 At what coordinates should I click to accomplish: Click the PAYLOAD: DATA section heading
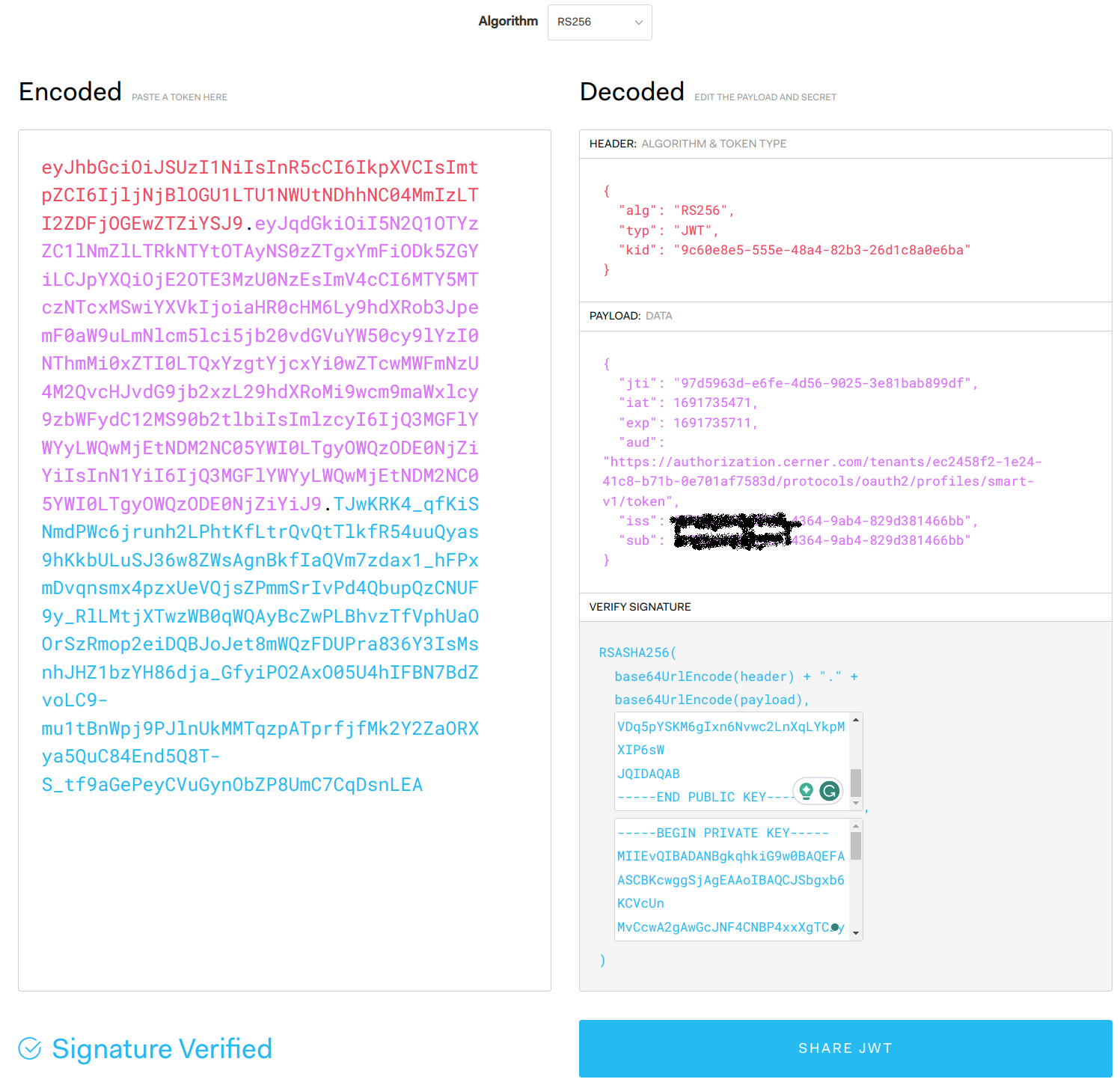(x=631, y=316)
